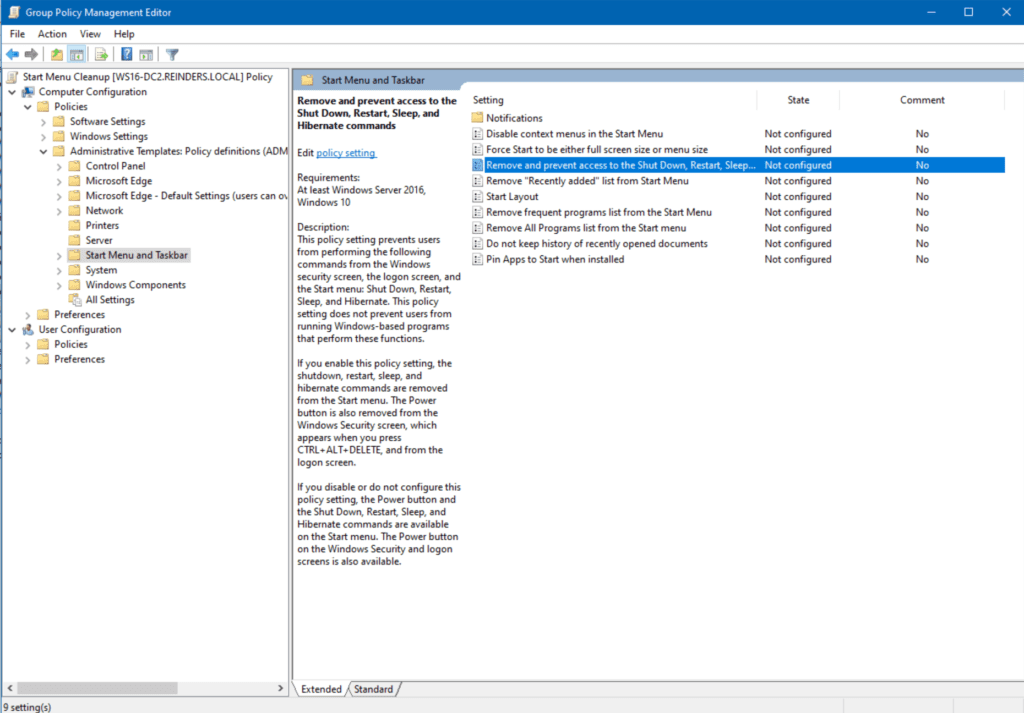Click the Control Panel folder icon
Screen dimensions: 1024x713
[74, 166]
